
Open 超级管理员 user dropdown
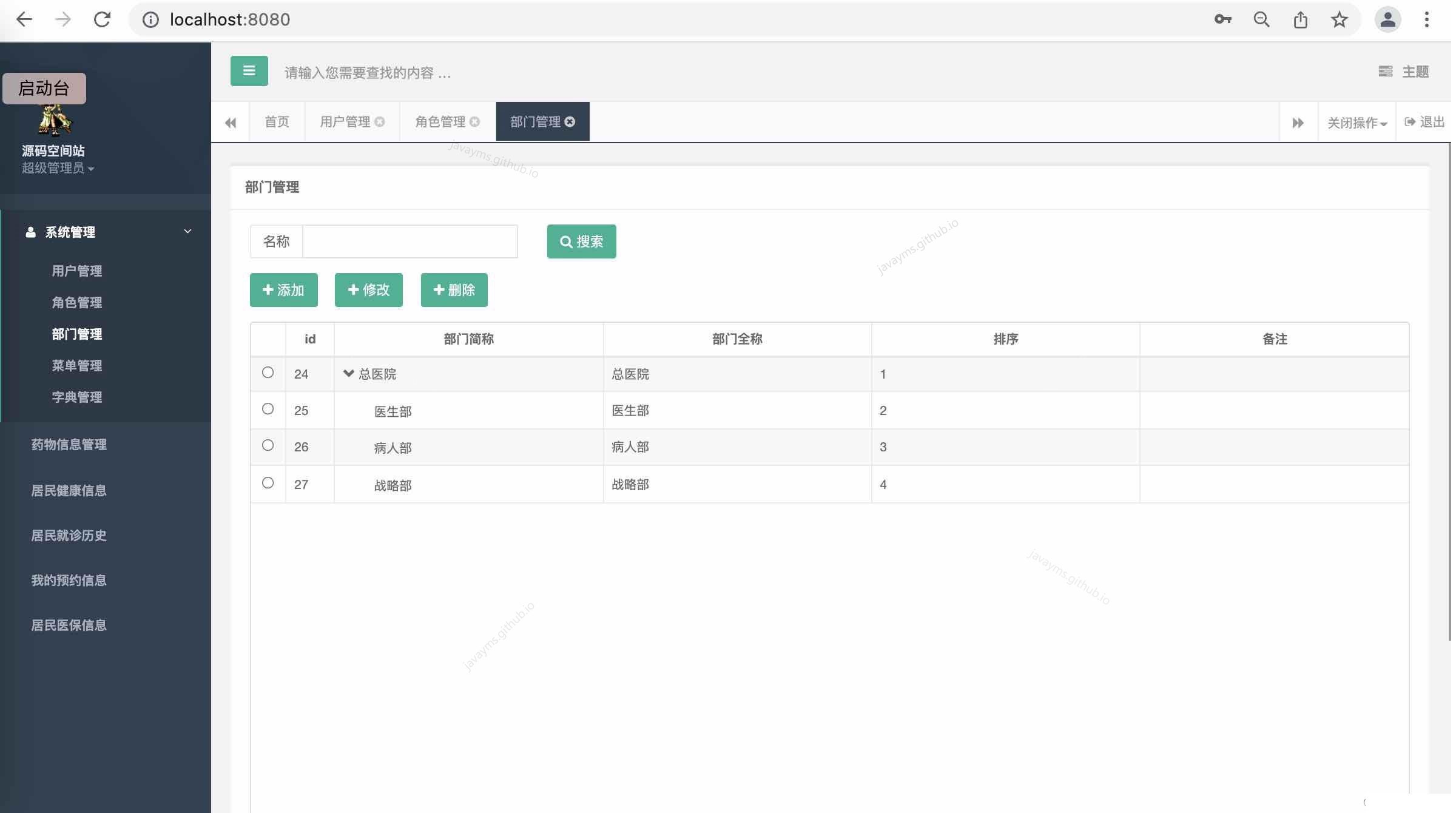click(x=58, y=168)
